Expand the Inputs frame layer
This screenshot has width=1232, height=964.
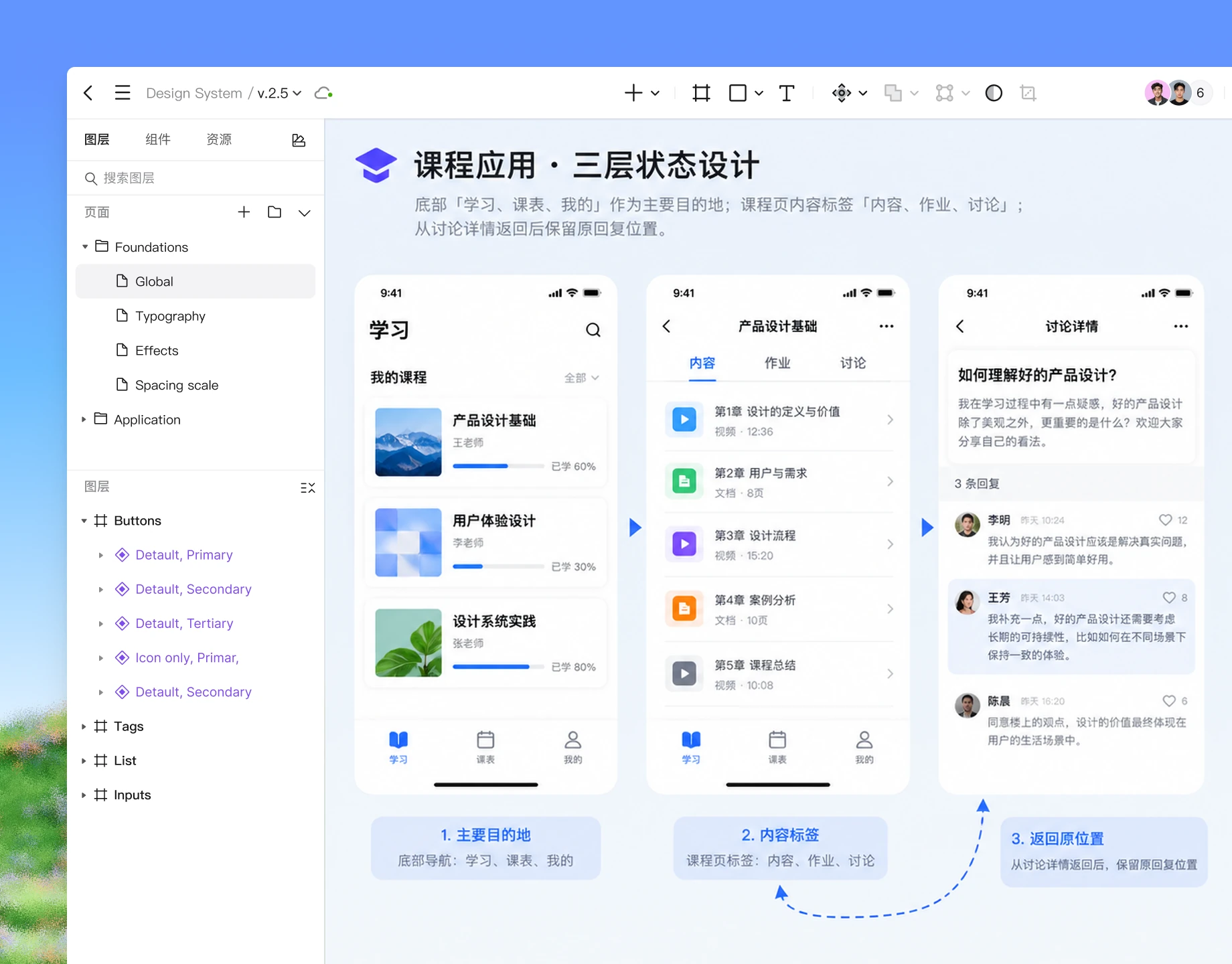tap(84, 795)
